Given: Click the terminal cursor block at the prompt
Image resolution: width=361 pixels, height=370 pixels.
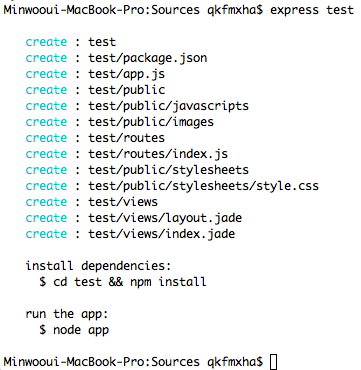Looking at the screenshot, I should [273, 362].
